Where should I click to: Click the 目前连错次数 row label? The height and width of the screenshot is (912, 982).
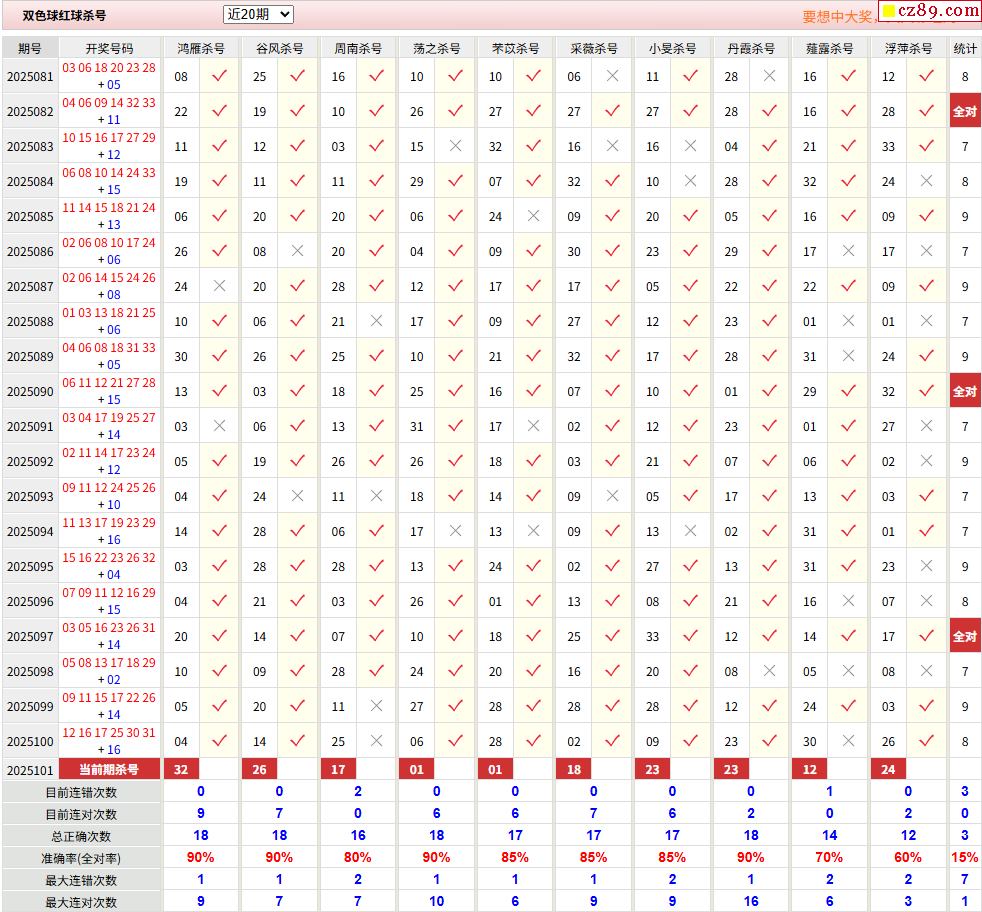point(81,792)
